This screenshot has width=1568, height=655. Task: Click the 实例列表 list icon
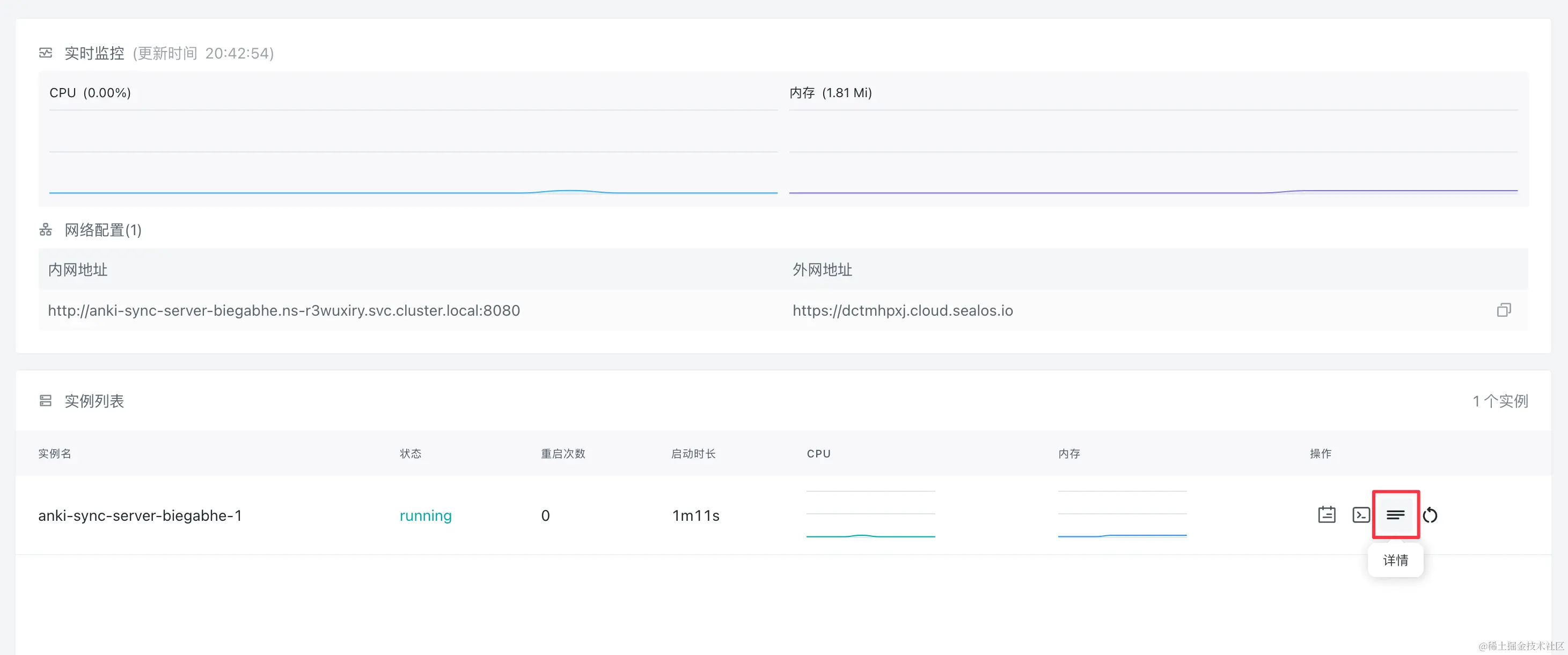click(46, 401)
